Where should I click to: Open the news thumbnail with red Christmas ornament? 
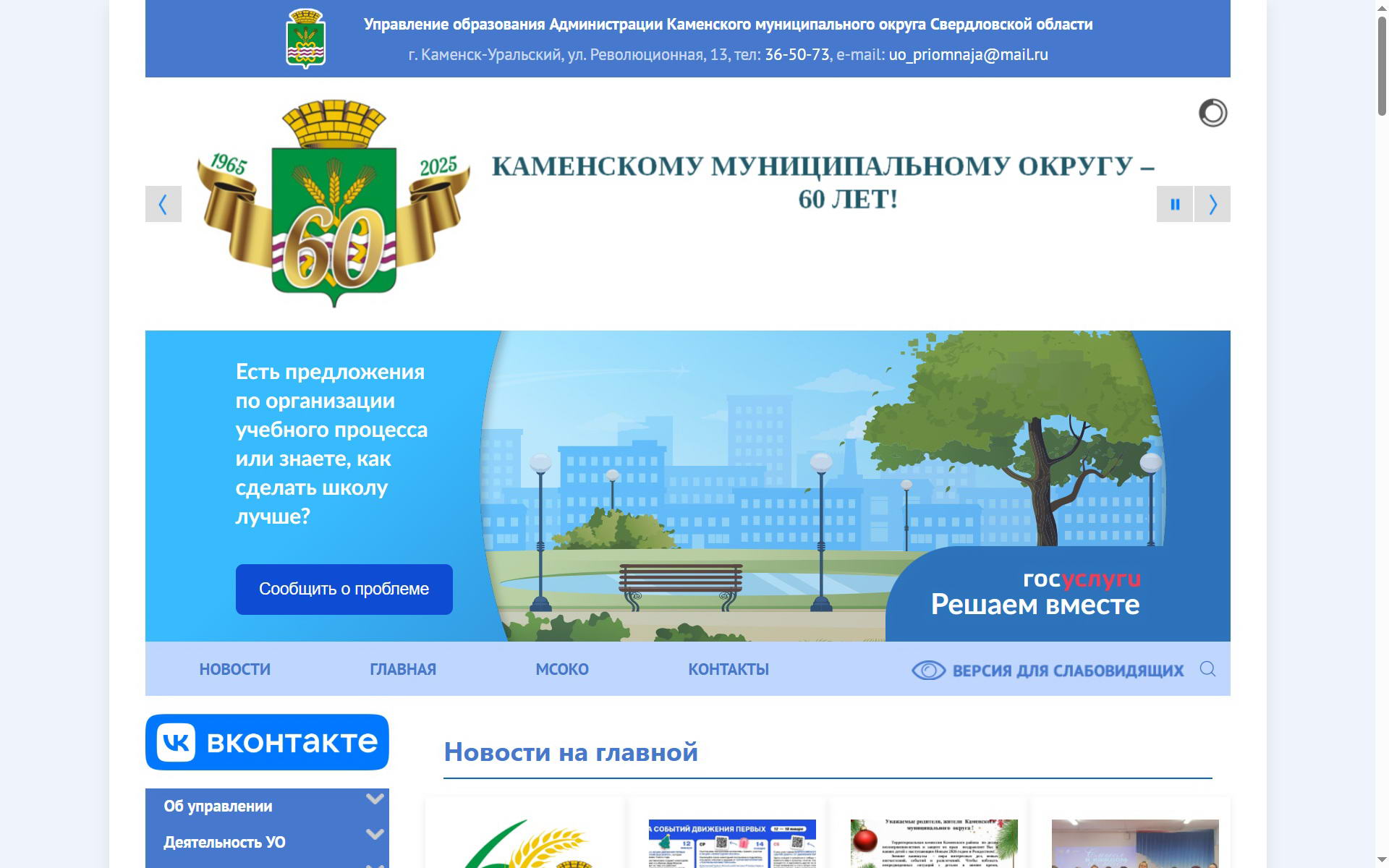pyautogui.click(x=933, y=843)
